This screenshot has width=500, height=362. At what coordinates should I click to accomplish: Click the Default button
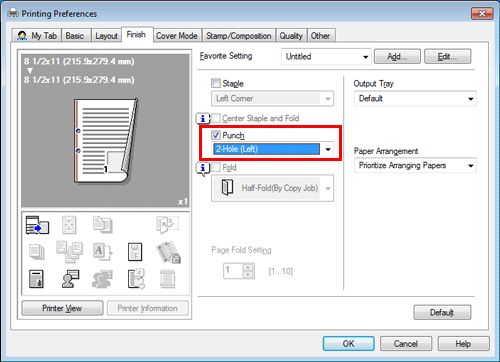tap(442, 313)
